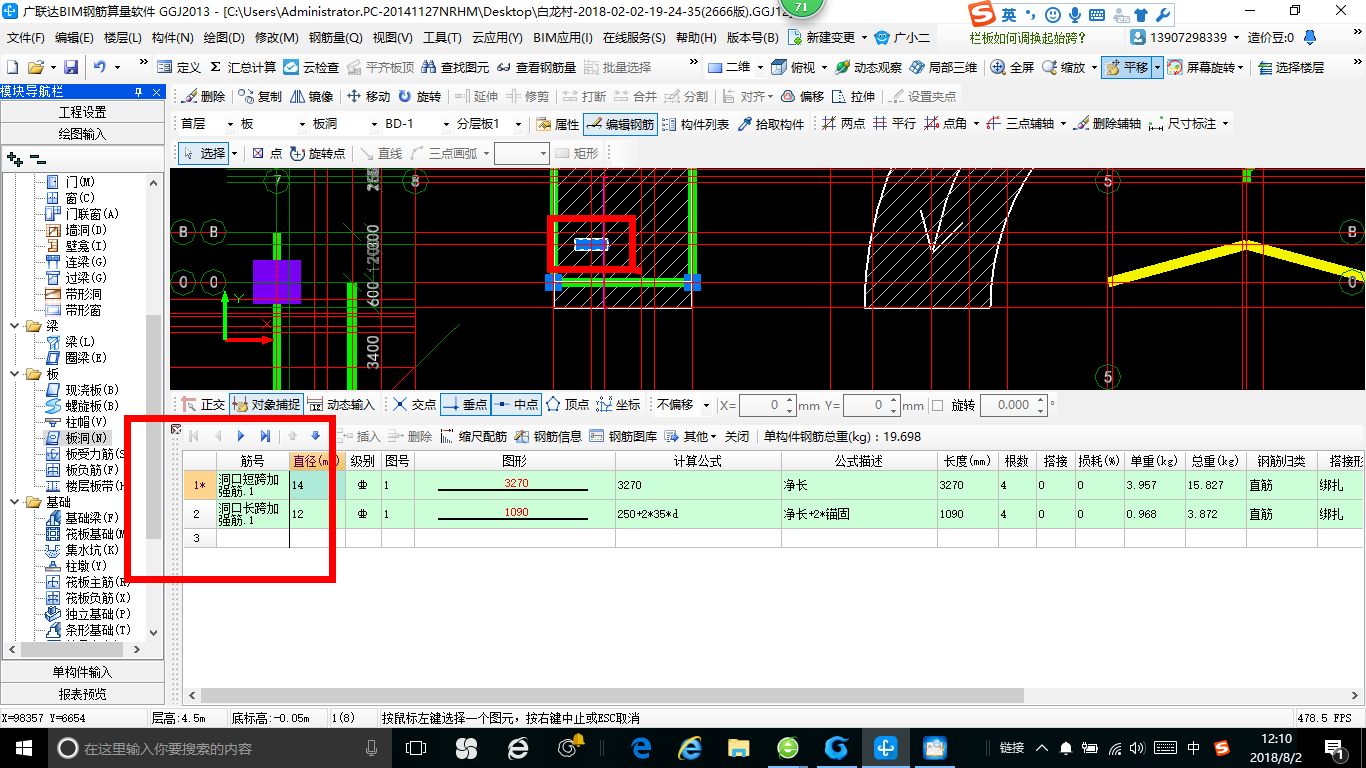Activate 动态观察 dynamic orbit view
This screenshot has width=1366, height=768.
[869, 67]
